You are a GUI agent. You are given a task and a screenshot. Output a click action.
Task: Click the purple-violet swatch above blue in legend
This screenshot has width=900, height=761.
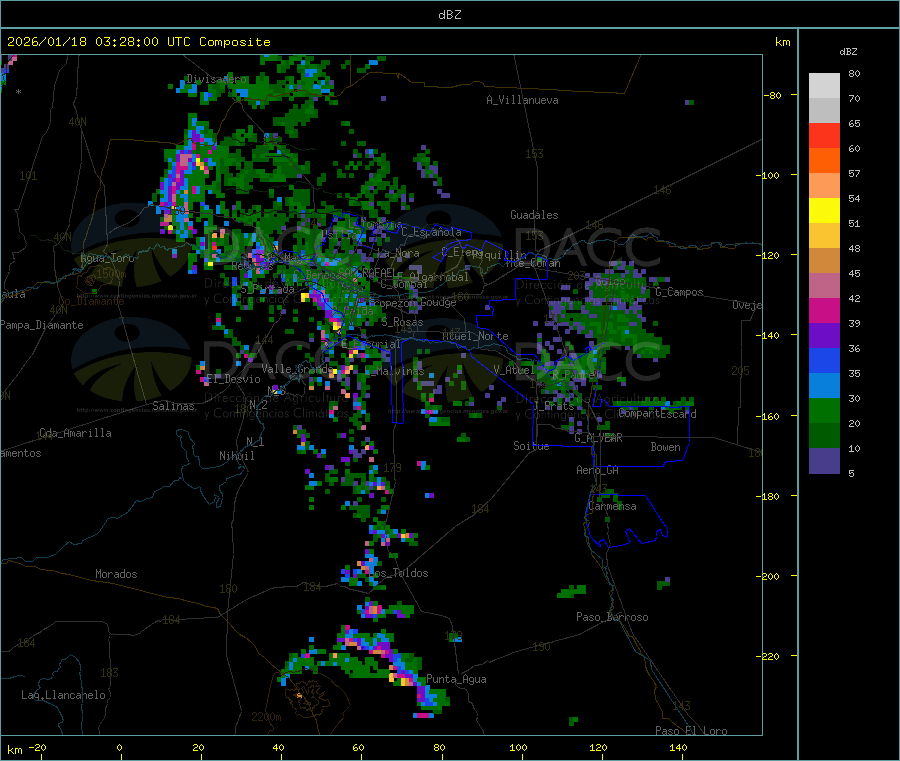(x=824, y=336)
